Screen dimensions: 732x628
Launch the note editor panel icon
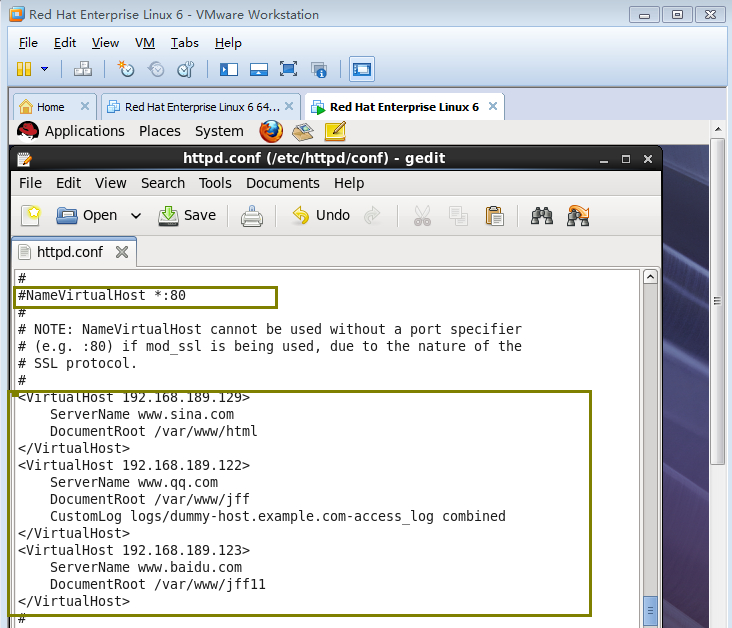[x=335, y=131]
